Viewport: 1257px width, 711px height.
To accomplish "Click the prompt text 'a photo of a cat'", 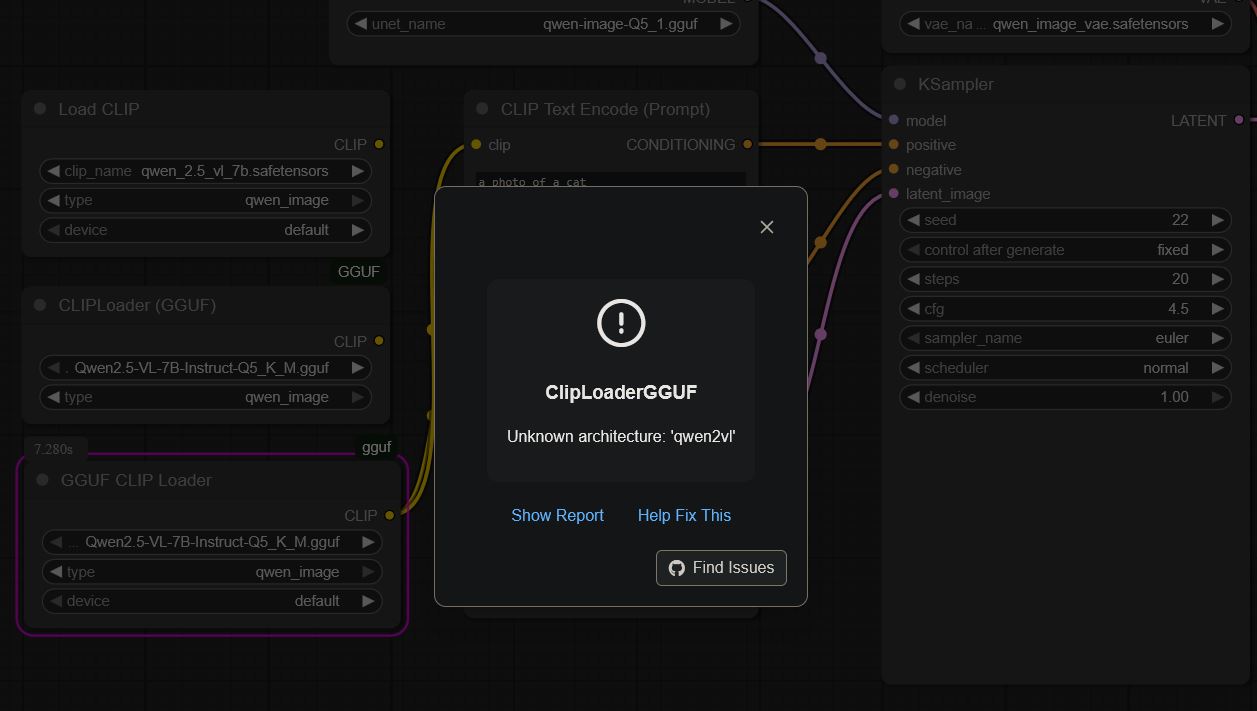I will click(x=532, y=182).
